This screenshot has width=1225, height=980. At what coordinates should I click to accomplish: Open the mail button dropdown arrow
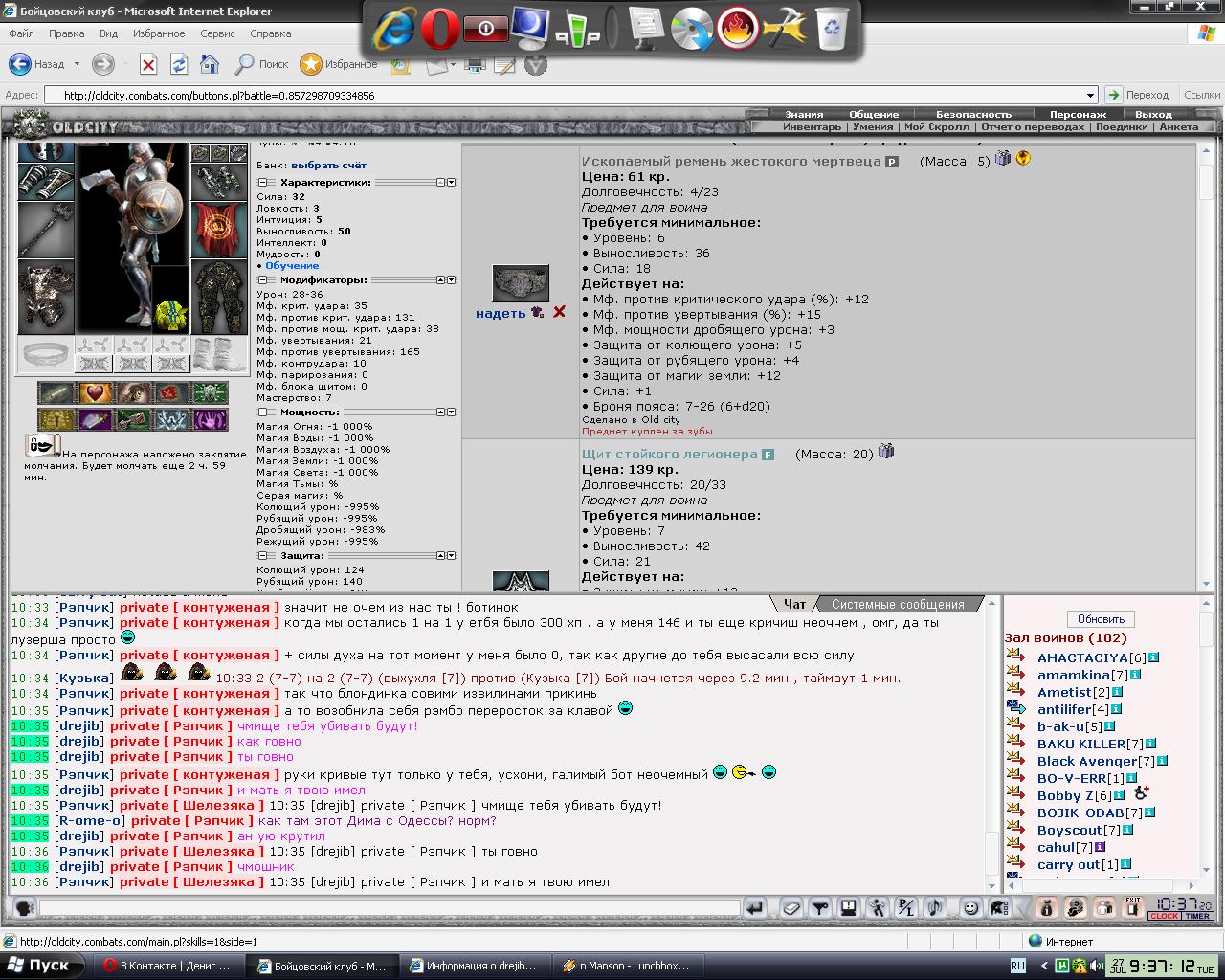coord(453,64)
